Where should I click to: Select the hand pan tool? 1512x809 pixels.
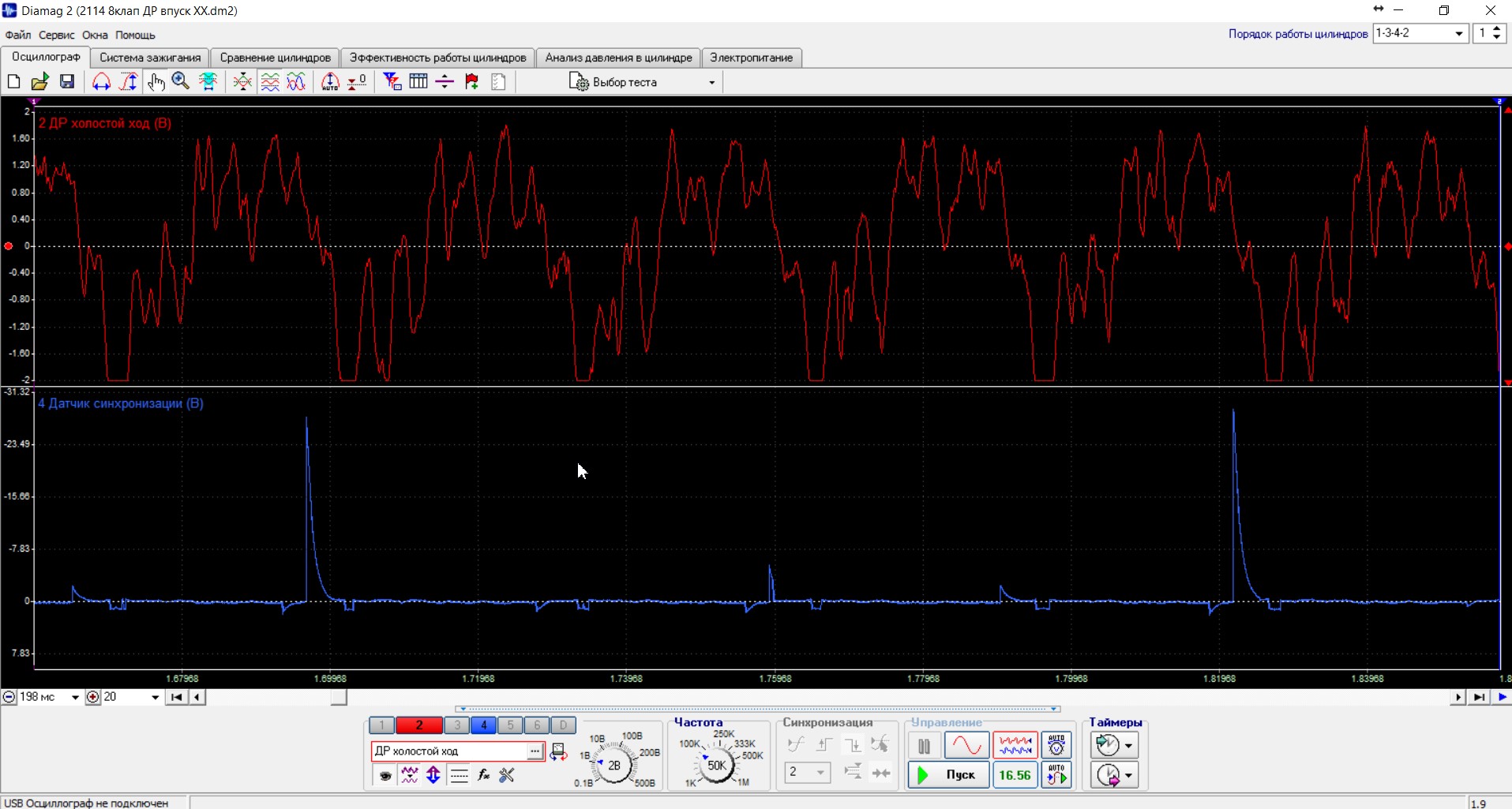pos(156,82)
